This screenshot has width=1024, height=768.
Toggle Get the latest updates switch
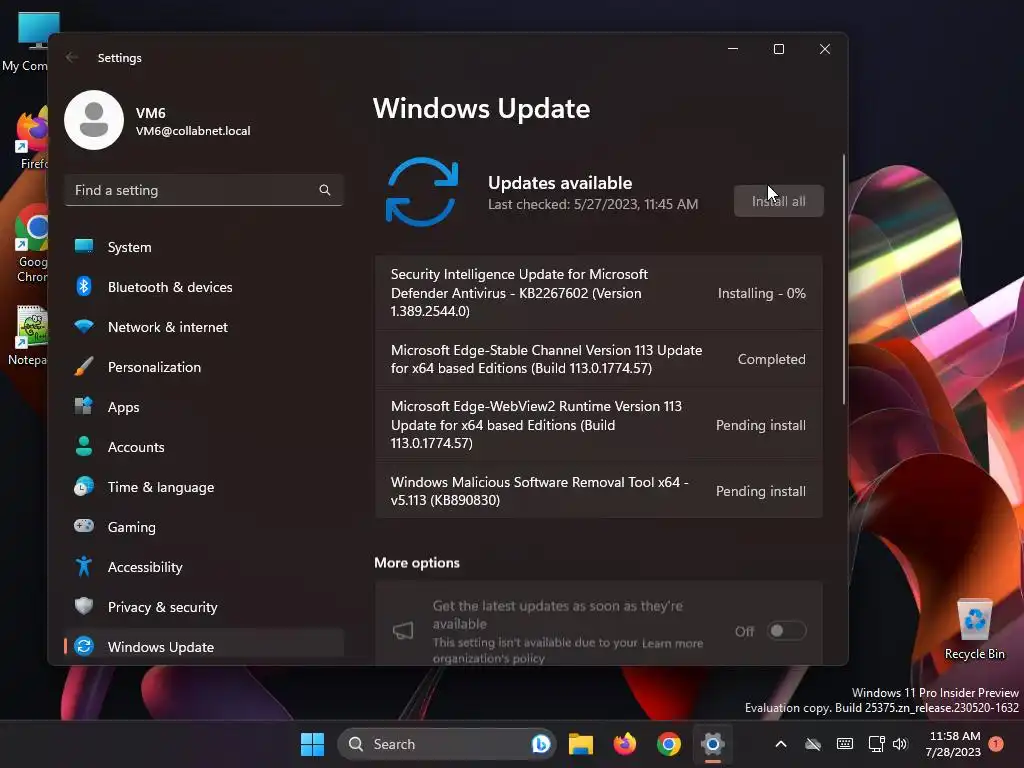tap(786, 631)
